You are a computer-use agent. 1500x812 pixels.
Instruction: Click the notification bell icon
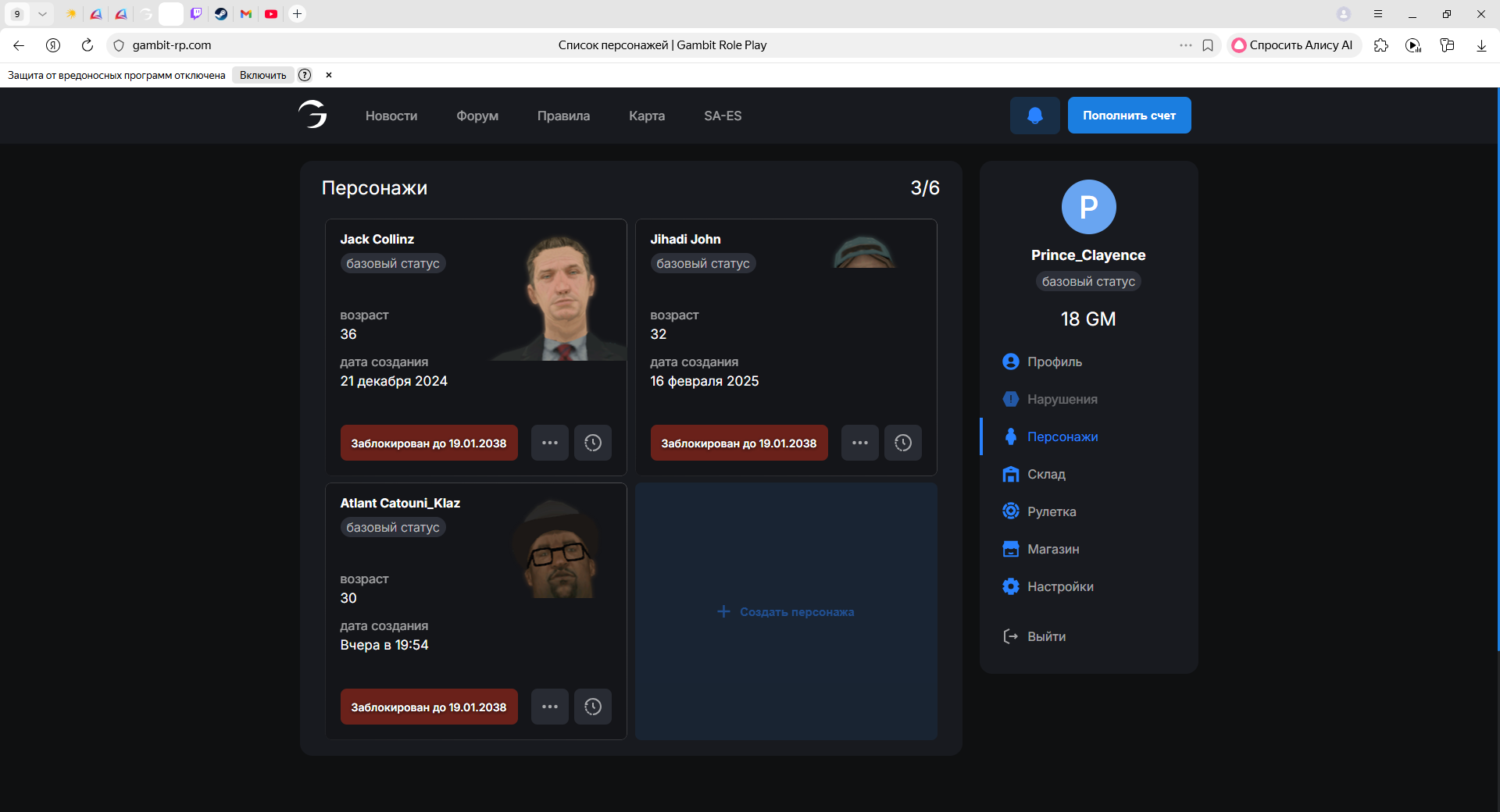(x=1034, y=116)
